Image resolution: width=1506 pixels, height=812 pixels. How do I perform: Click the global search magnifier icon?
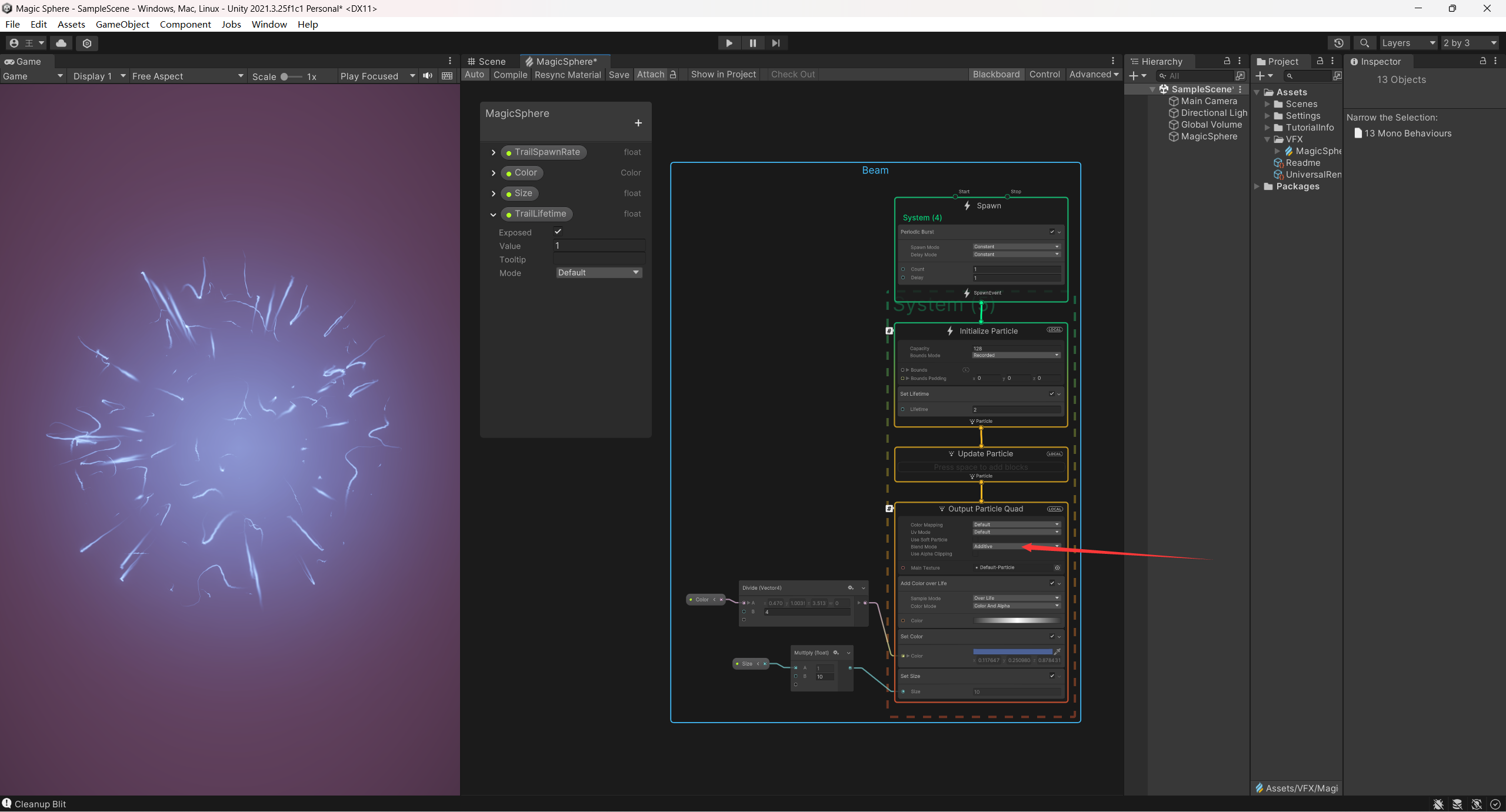click(x=1364, y=43)
